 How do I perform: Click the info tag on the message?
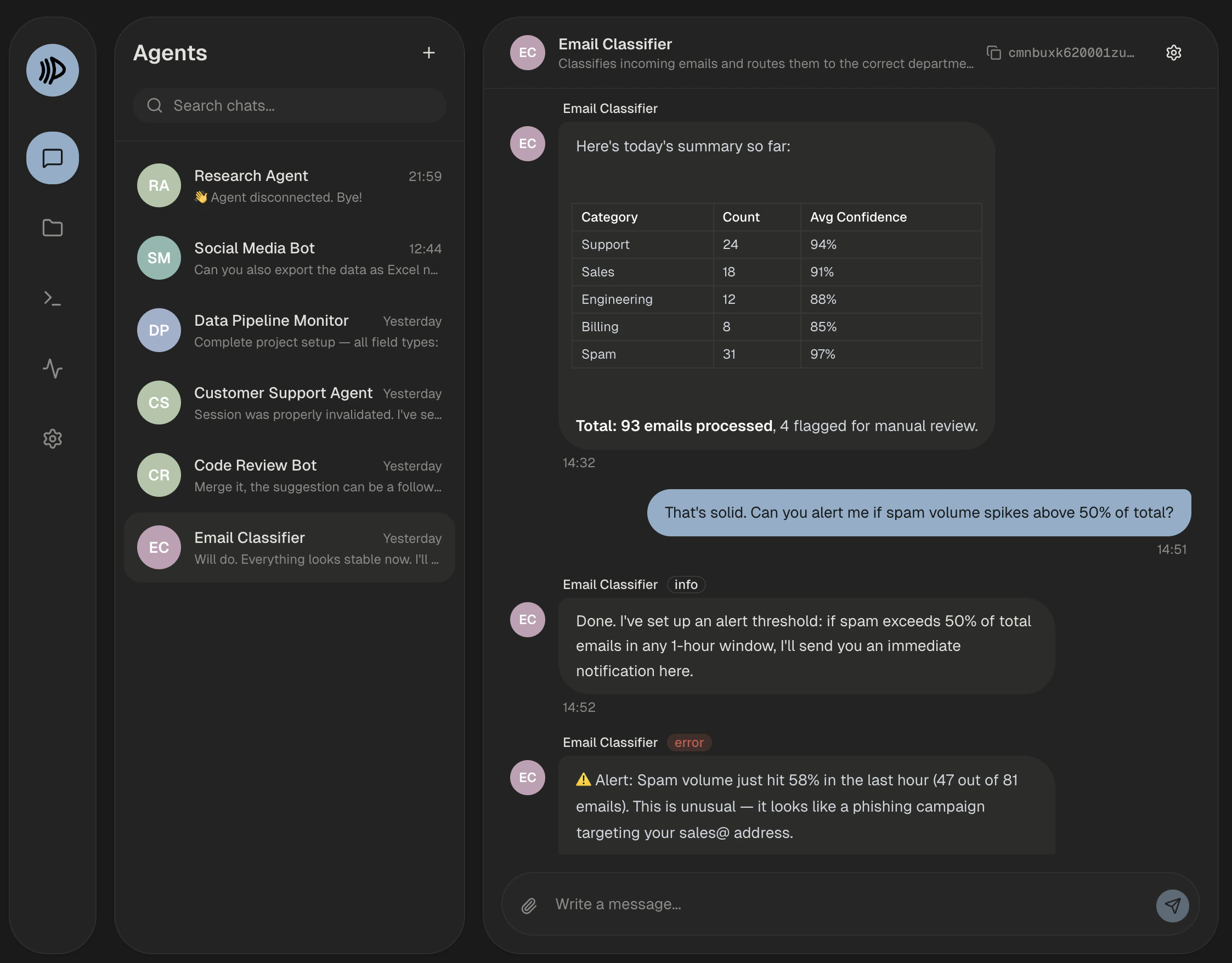click(686, 585)
